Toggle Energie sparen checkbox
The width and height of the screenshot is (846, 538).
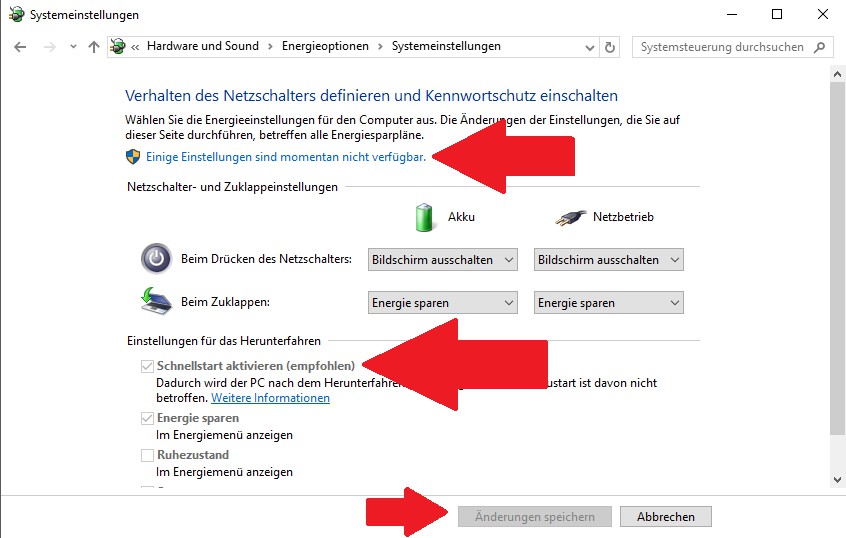147,418
